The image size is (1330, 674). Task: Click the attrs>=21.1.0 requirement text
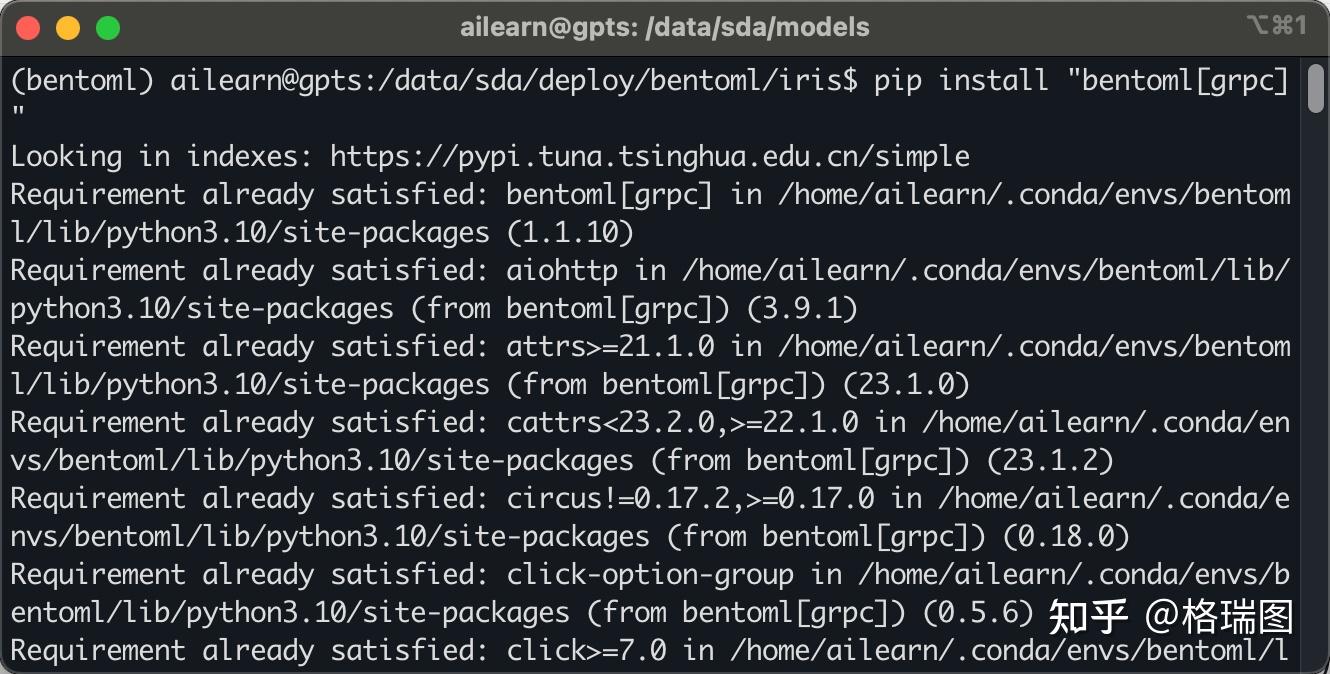tap(610, 347)
